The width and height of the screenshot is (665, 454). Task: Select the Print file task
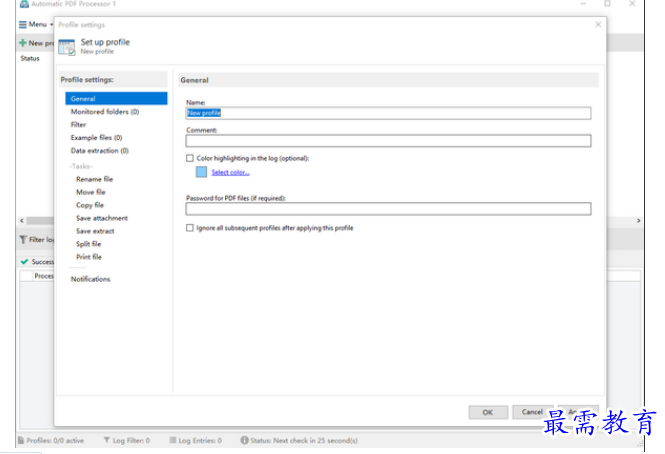[x=89, y=257]
